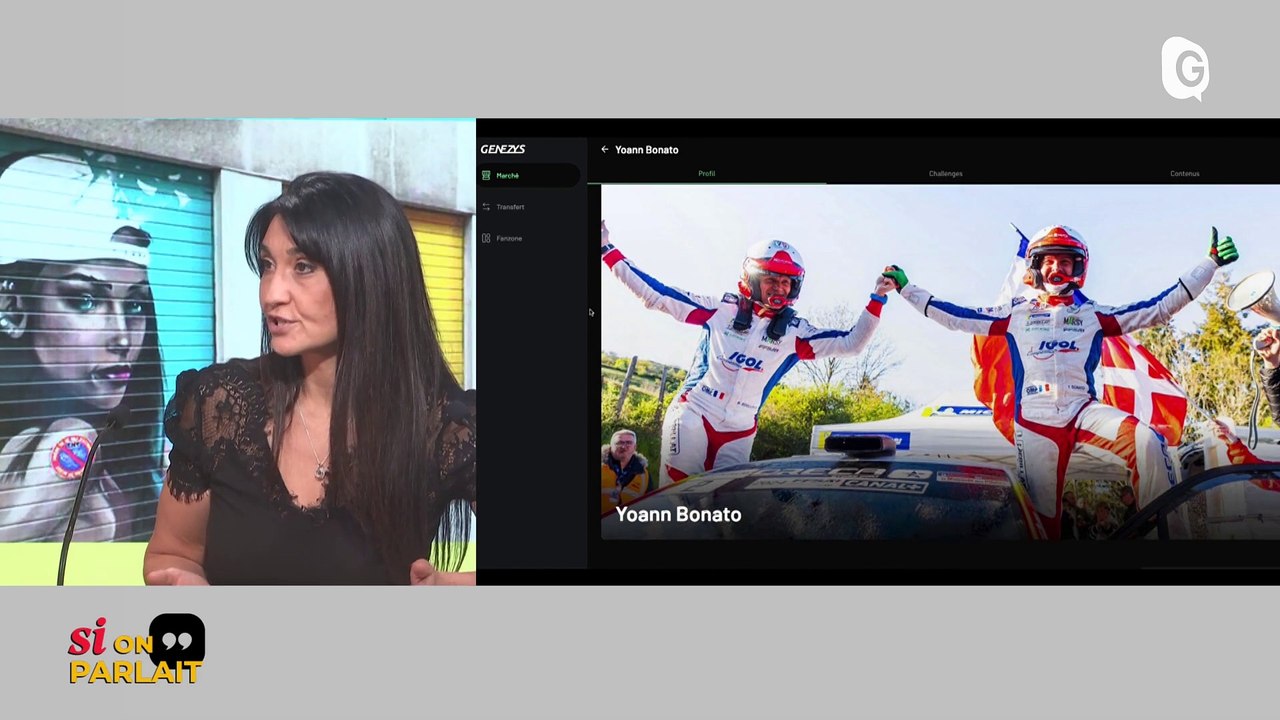Click the Fanzone icon in sidebar
This screenshot has width=1280, height=720.
486,238
